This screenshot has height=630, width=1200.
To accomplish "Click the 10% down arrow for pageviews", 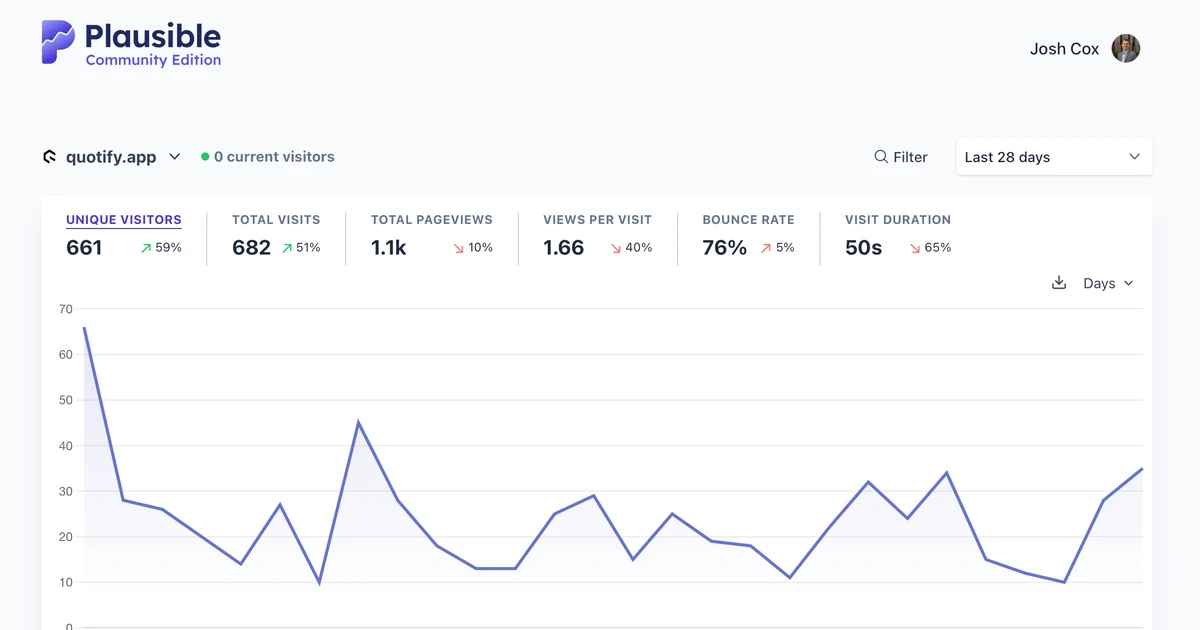I will pyautogui.click(x=473, y=248).
